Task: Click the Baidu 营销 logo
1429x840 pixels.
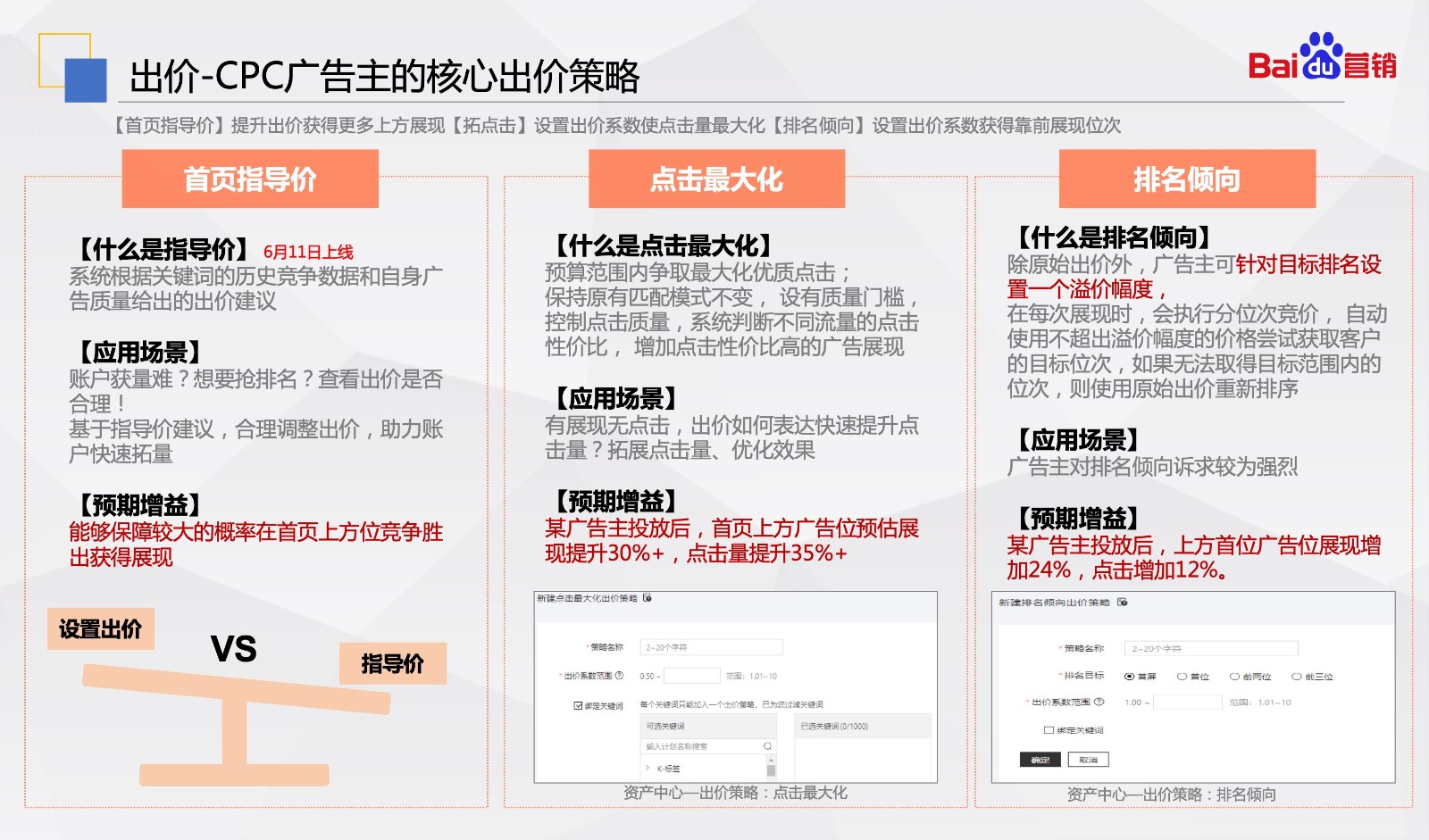Action: click(x=1322, y=57)
